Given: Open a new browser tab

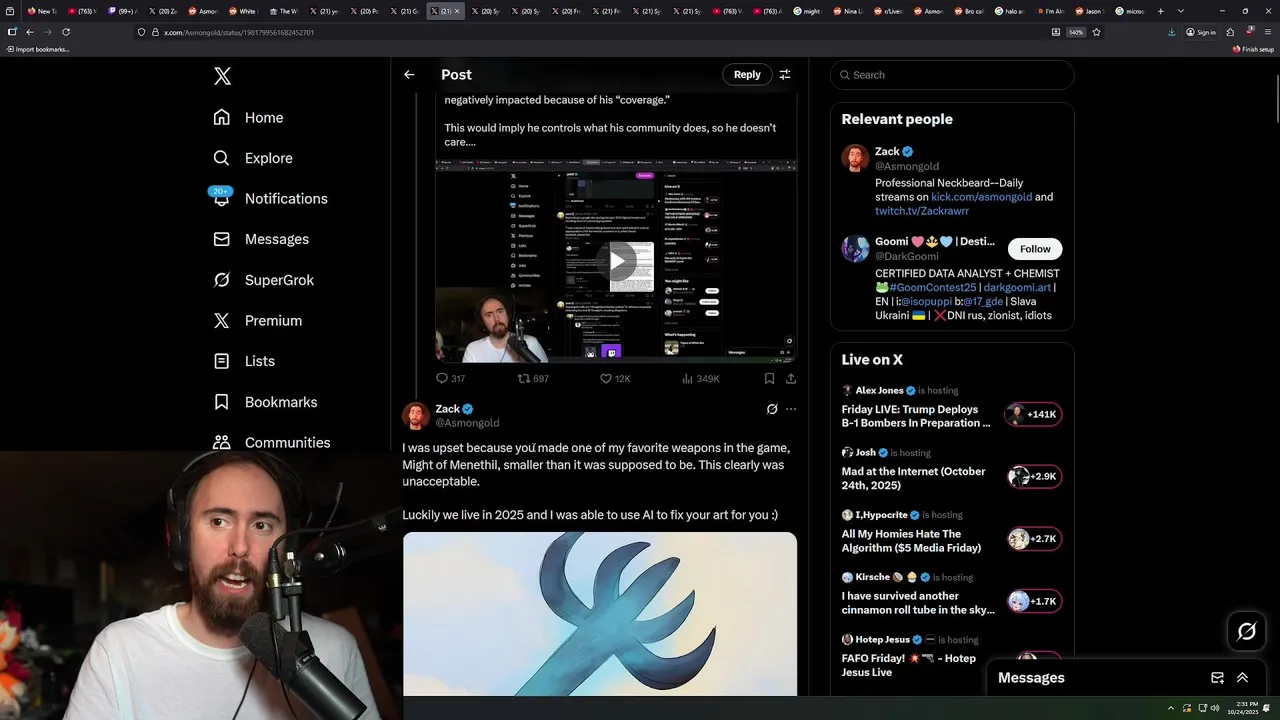Looking at the screenshot, I should click(1160, 11).
